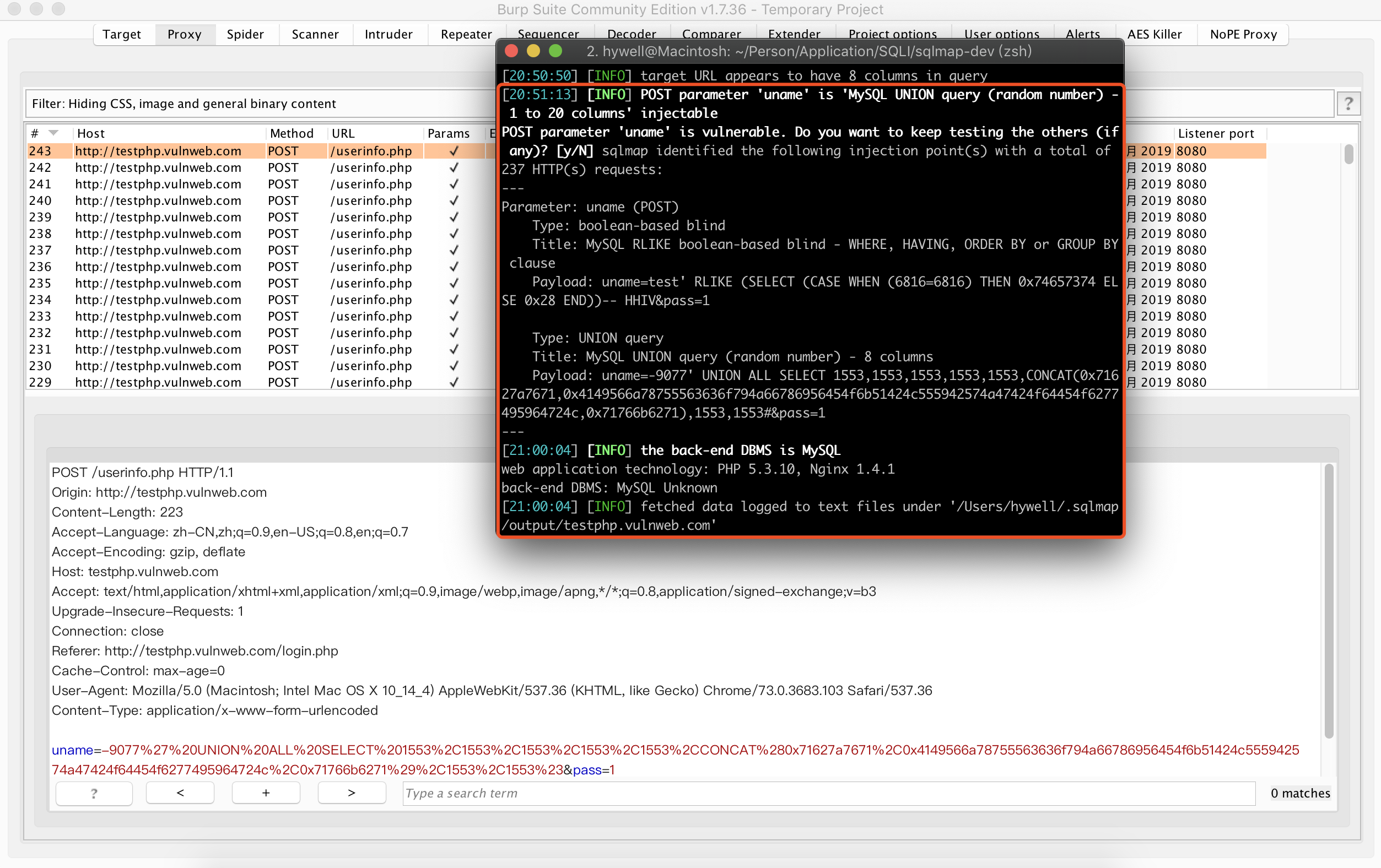Open the AES Killer tab
This screenshot has width=1381, height=868.
pos(1154,34)
